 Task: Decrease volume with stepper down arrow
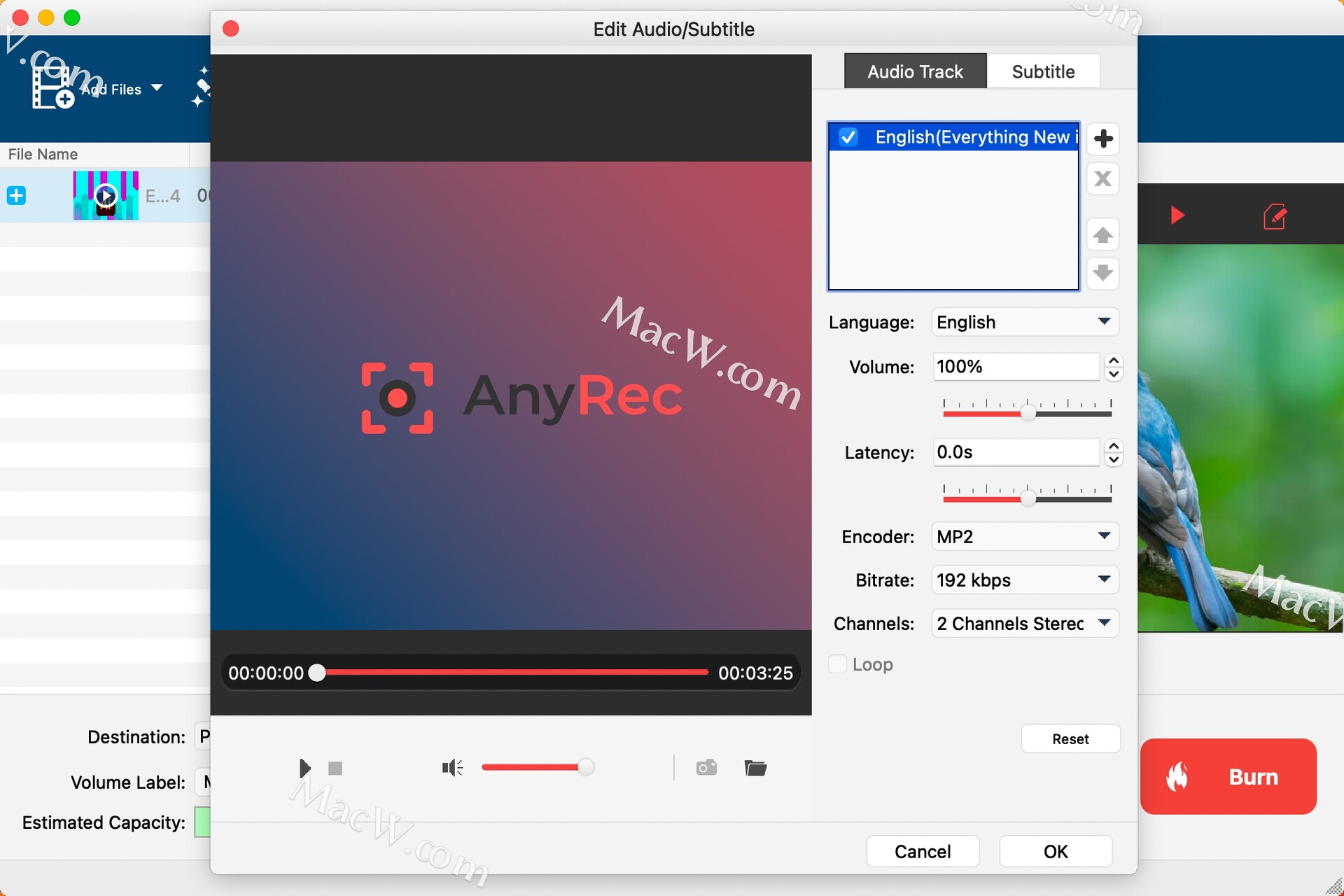click(x=1114, y=374)
